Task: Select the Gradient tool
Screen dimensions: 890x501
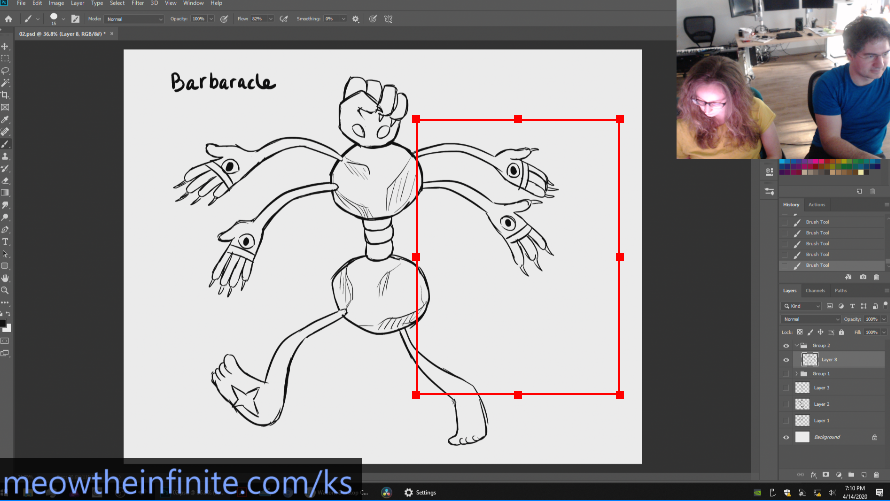Action: tap(5, 193)
